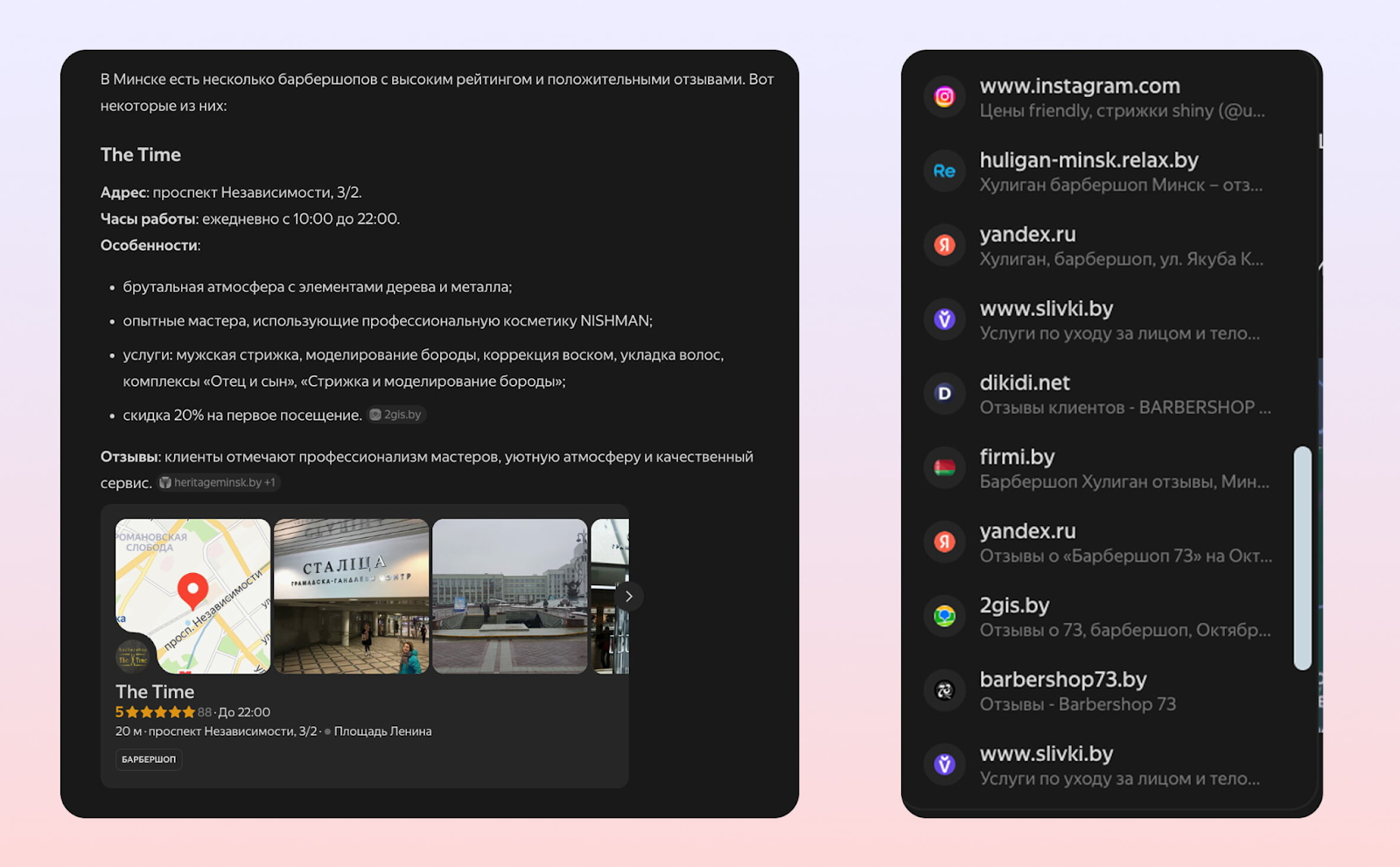1400x867 pixels.
Task: Click '20 м · проспект Независимости, 3/2' address line
Action: pos(216,731)
